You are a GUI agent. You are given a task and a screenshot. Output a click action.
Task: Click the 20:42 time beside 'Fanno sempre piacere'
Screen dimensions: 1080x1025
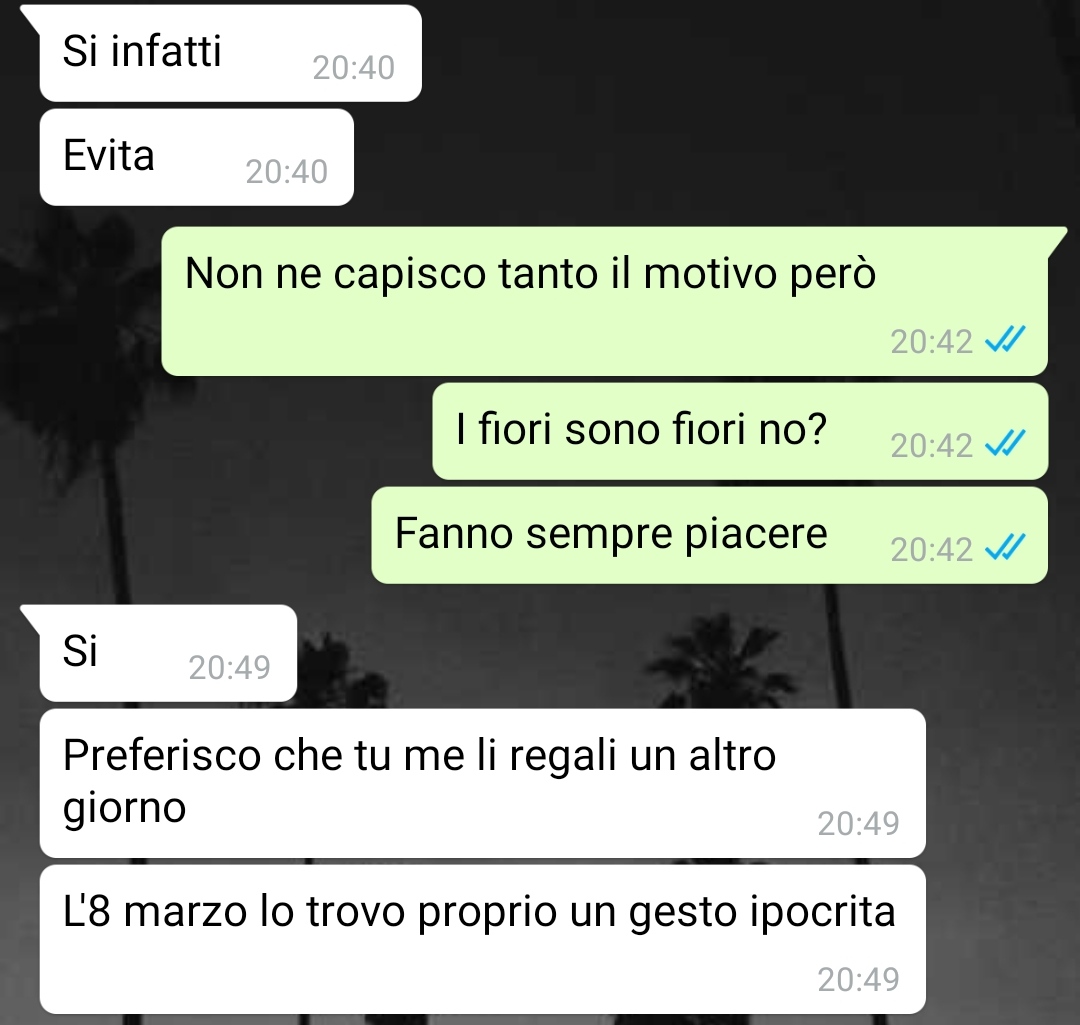tap(931, 550)
